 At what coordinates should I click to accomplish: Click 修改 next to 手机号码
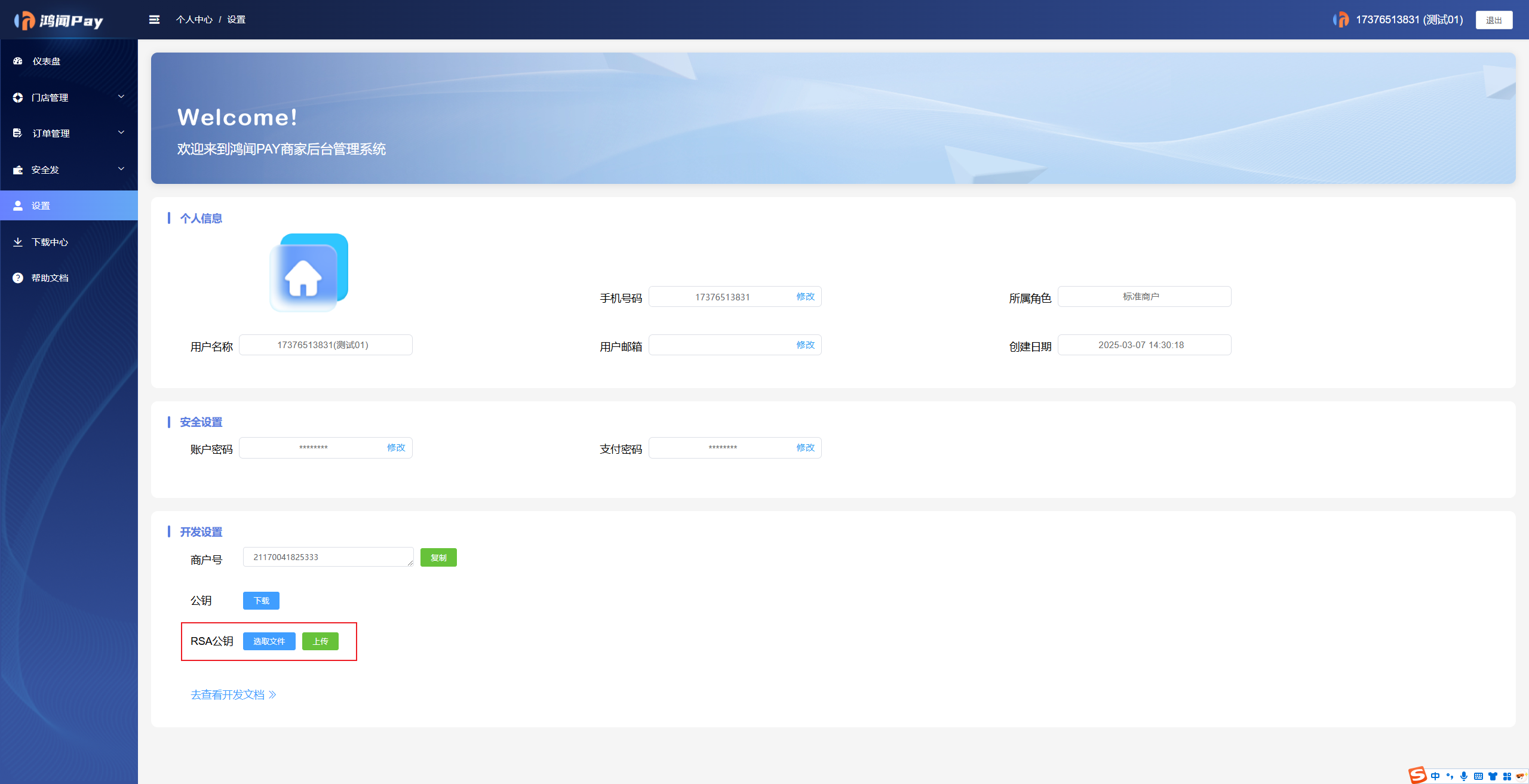[x=805, y=297]
